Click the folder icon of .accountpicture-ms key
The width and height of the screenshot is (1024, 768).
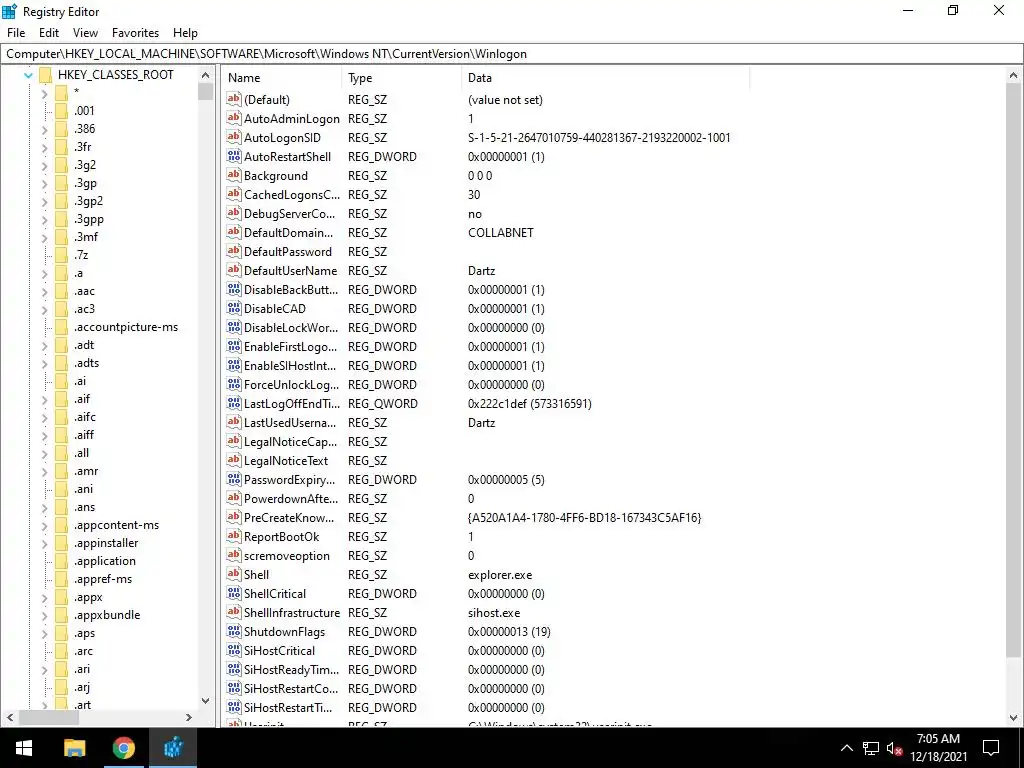click(x=61, y=327)
